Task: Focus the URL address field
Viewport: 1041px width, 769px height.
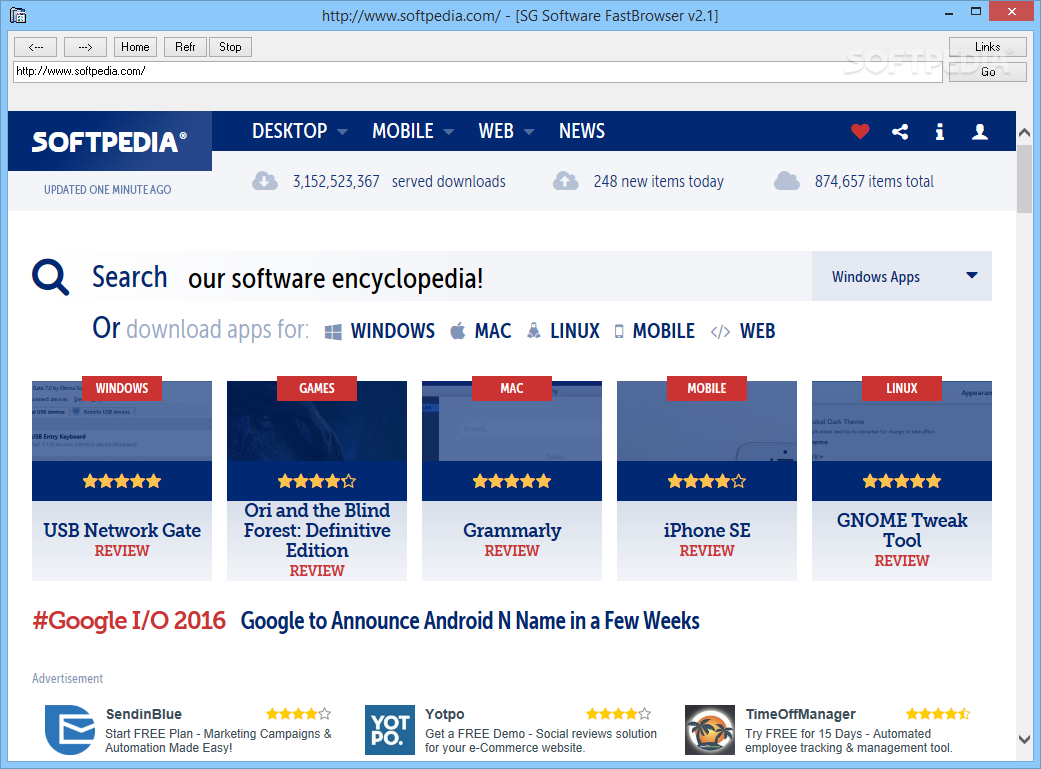Action: [477, 72]
